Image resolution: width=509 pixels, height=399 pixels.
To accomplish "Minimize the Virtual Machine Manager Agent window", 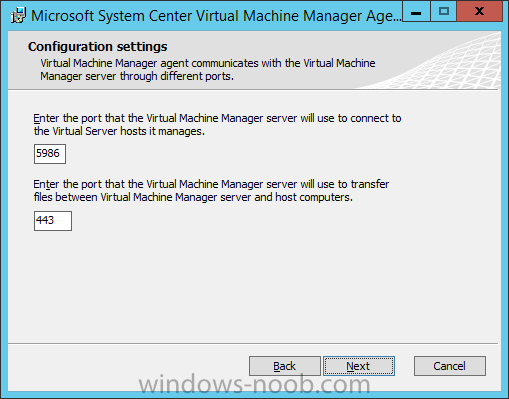I will tap(416, 12).
